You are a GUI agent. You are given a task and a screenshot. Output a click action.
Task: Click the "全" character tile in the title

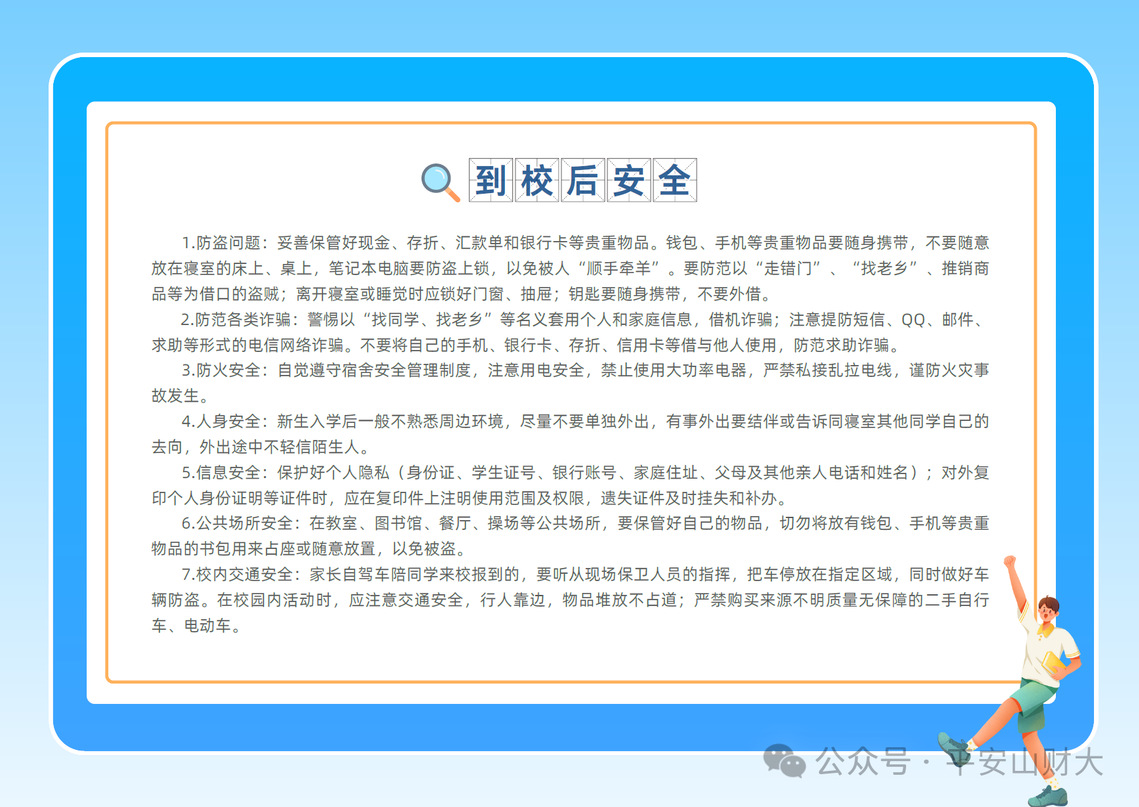[x=674, y=181]
